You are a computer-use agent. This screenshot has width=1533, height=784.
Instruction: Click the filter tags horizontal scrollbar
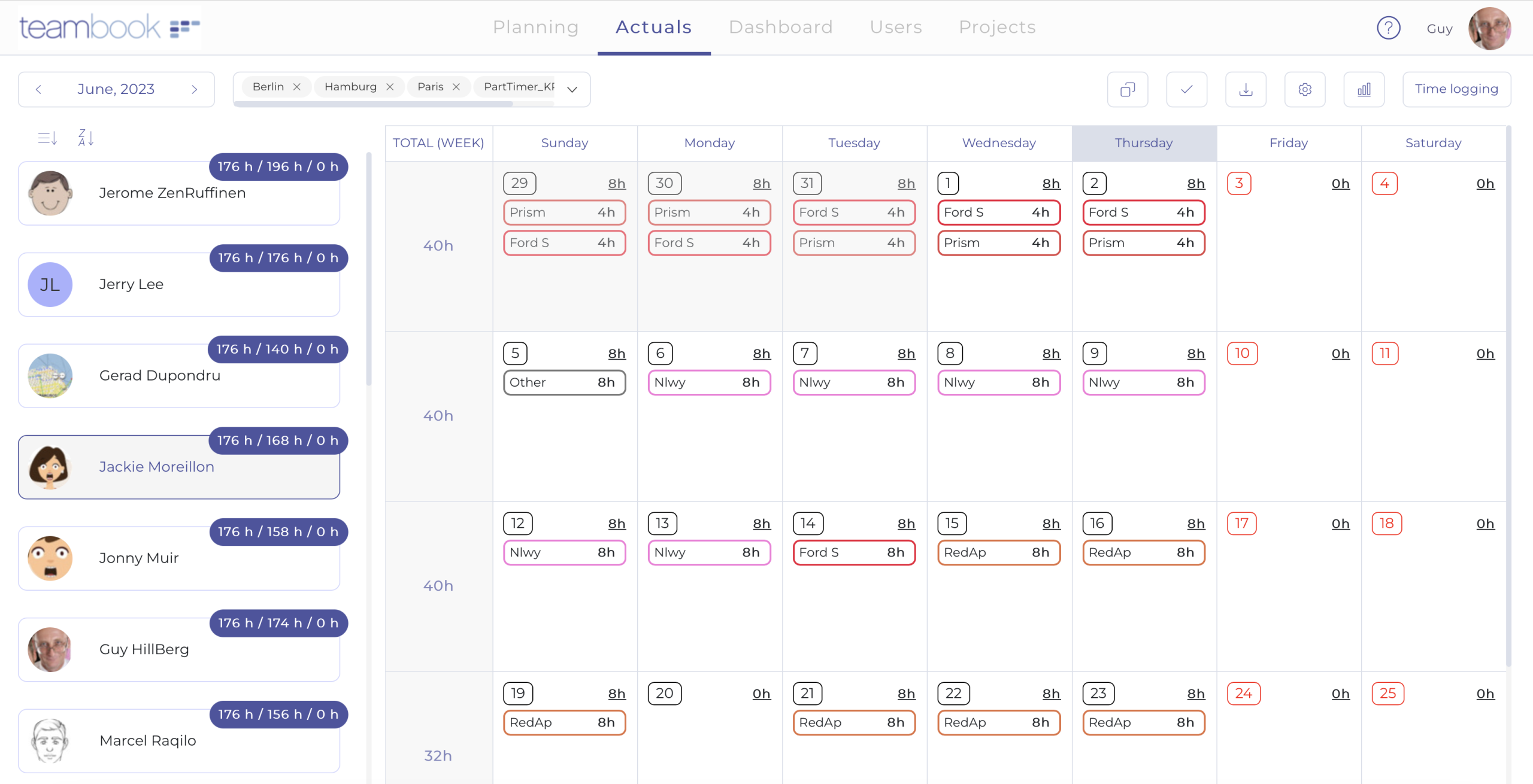point(373,104)
